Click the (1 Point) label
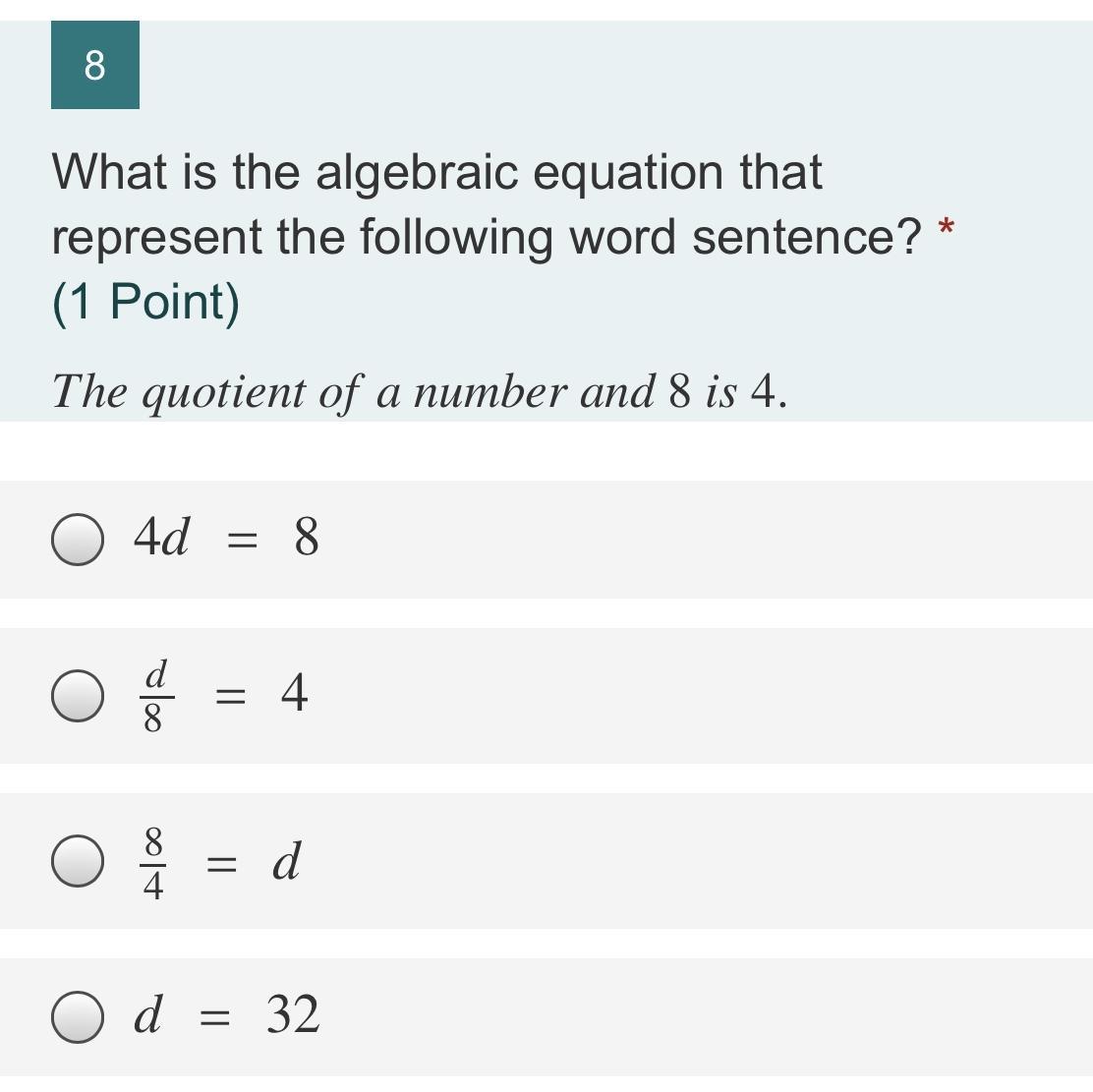 [145, 301]
